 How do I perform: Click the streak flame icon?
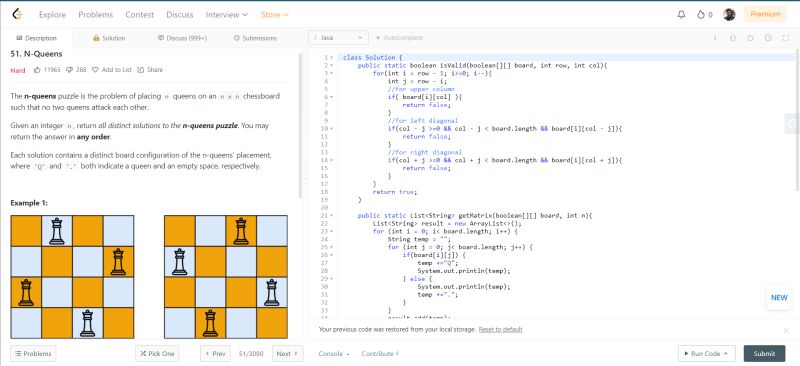tap(701, 15)
